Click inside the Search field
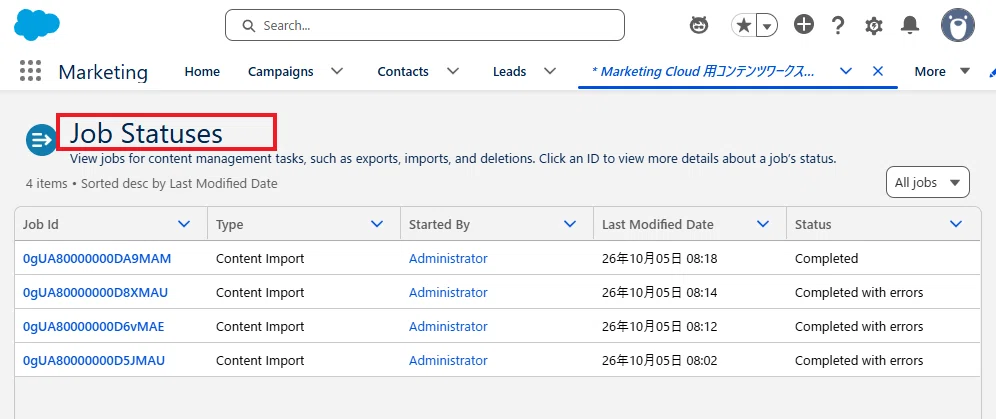 click(425, 25)
